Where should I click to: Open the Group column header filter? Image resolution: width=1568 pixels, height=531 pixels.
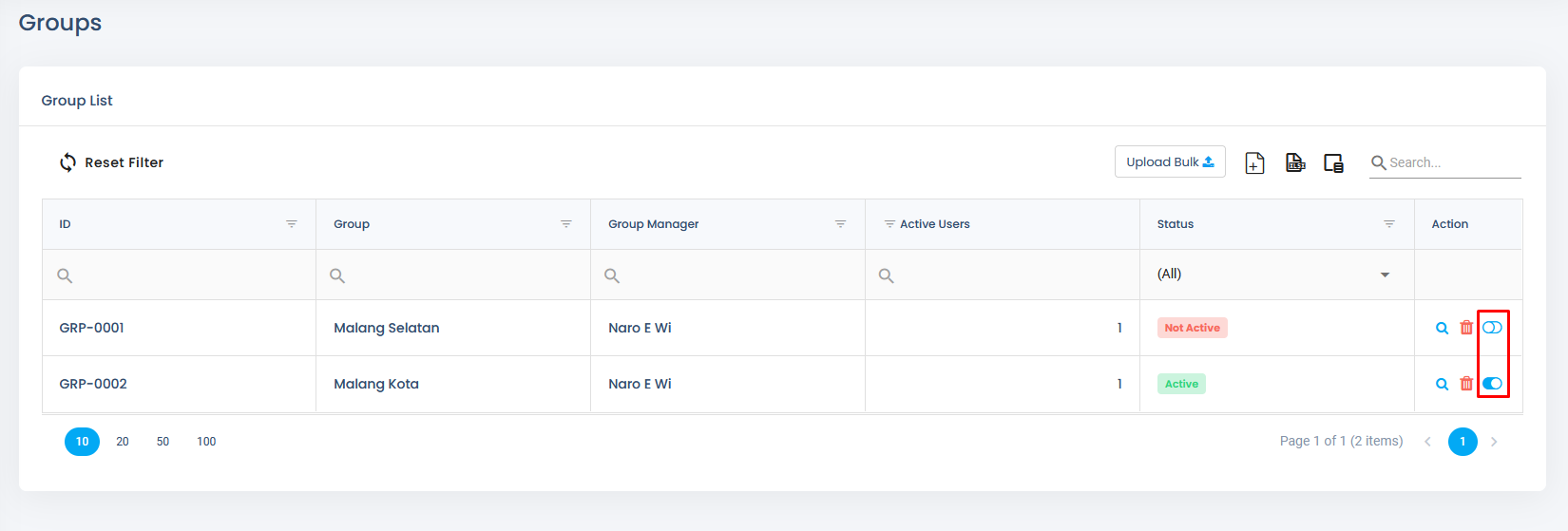566,224
